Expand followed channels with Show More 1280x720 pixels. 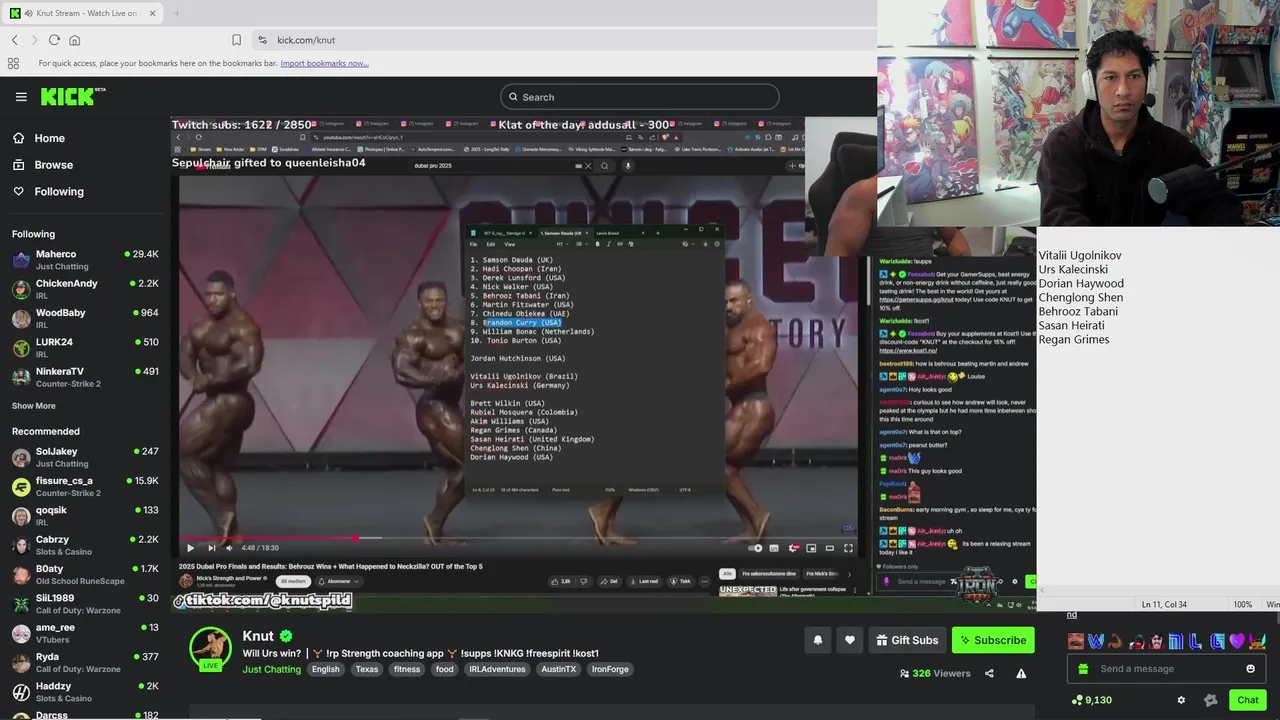coord(34,406)
